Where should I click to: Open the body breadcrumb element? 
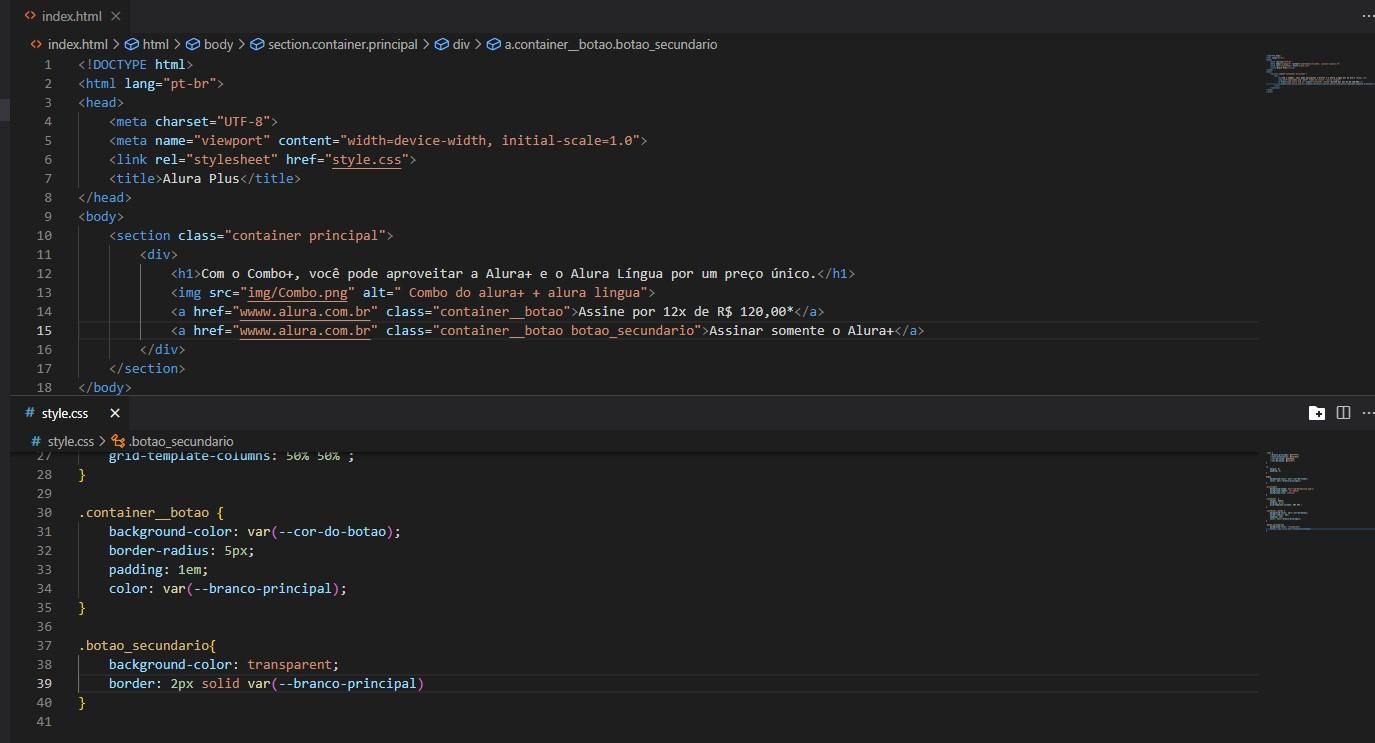tap(210, 44)
